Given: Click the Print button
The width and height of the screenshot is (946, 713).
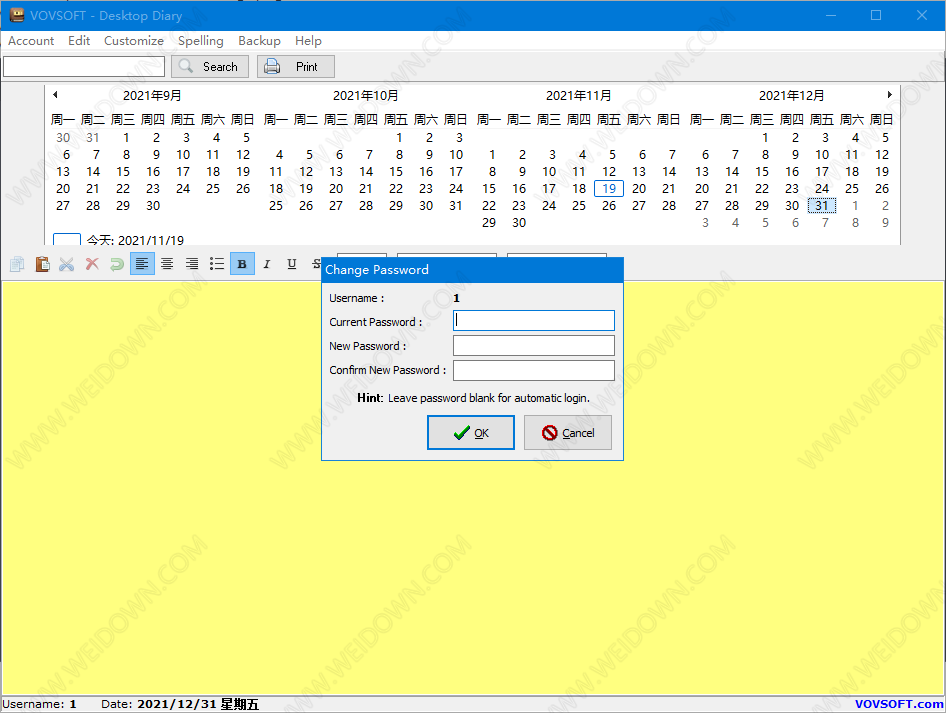Looking at the screenshot, I should [296, 66].
